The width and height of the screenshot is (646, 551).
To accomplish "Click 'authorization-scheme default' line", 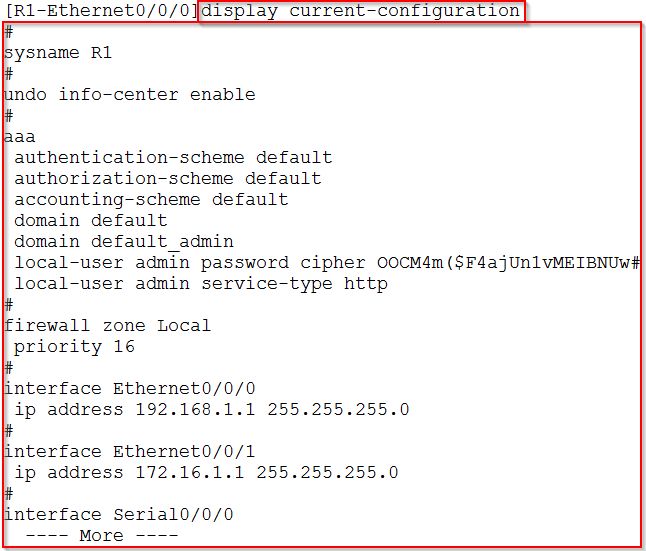I will click(x=168, y=179).
